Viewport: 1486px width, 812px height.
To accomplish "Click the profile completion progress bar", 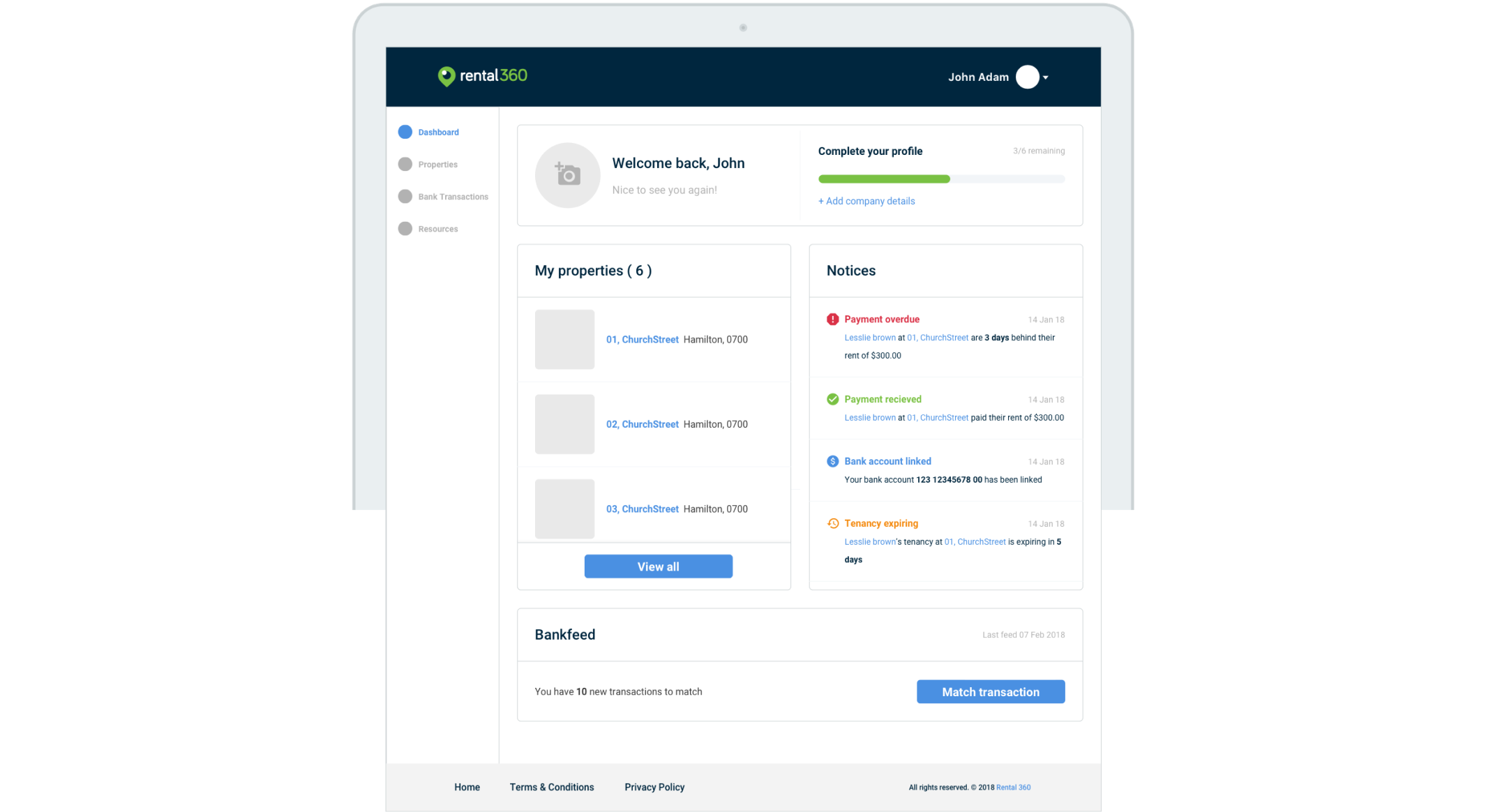I will tap(940, 179).
